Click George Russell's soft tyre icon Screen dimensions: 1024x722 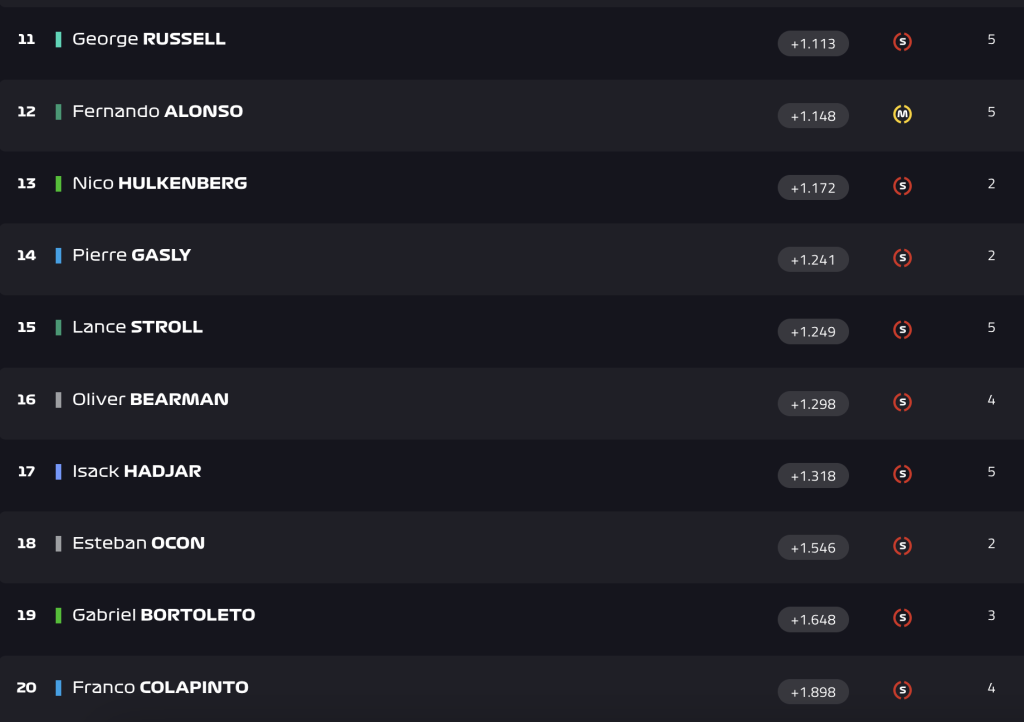pyautogui.click(x=902, y=42)
